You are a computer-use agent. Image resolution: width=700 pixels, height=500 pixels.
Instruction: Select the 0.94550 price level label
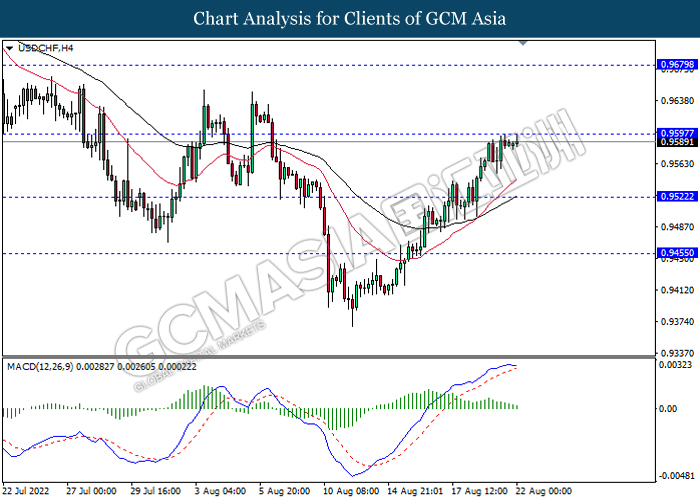tap(677, 253)
